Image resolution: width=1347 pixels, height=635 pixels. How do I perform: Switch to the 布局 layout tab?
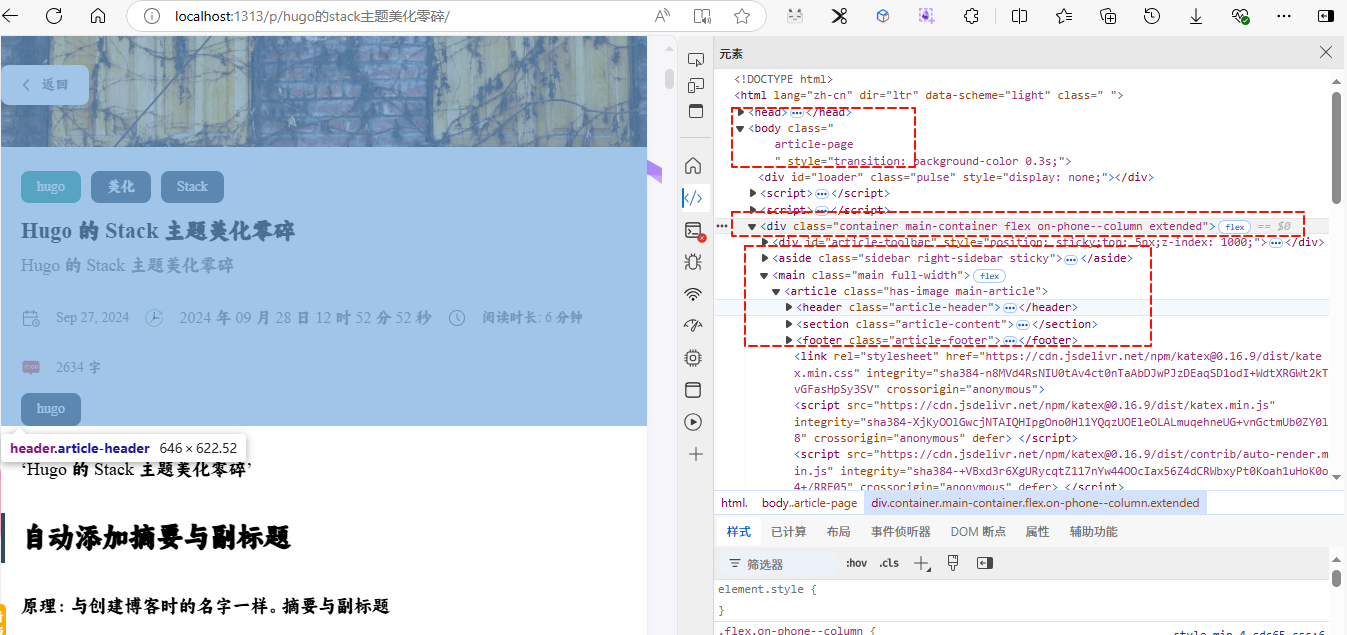(x=838, y=531)
